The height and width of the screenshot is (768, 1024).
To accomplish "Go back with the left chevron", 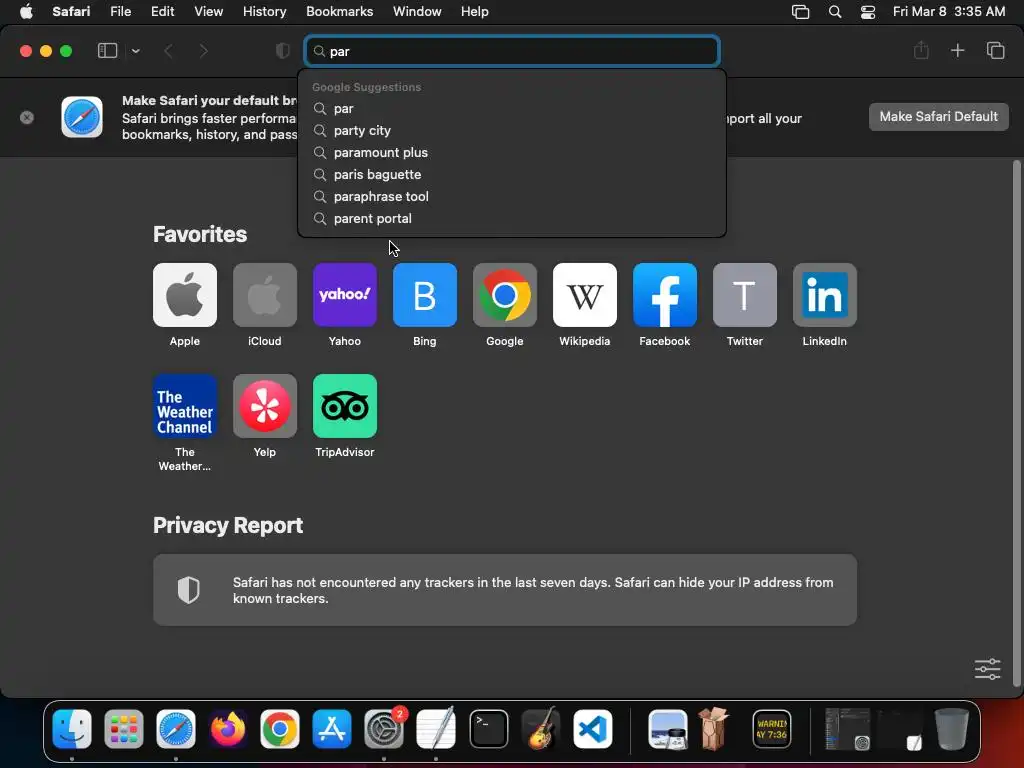I will point(168,51).
